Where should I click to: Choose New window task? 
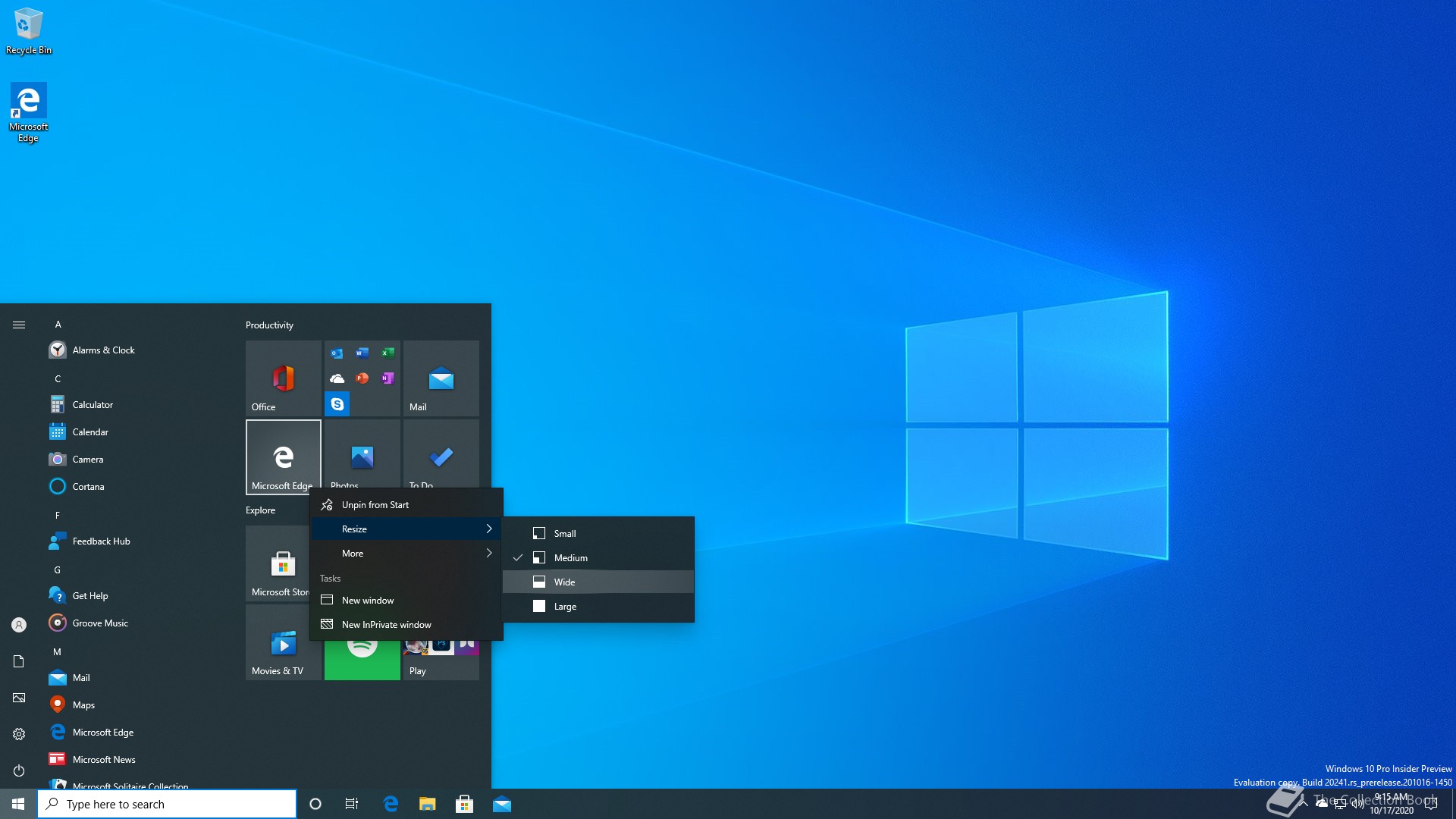(x=406, y=601)
